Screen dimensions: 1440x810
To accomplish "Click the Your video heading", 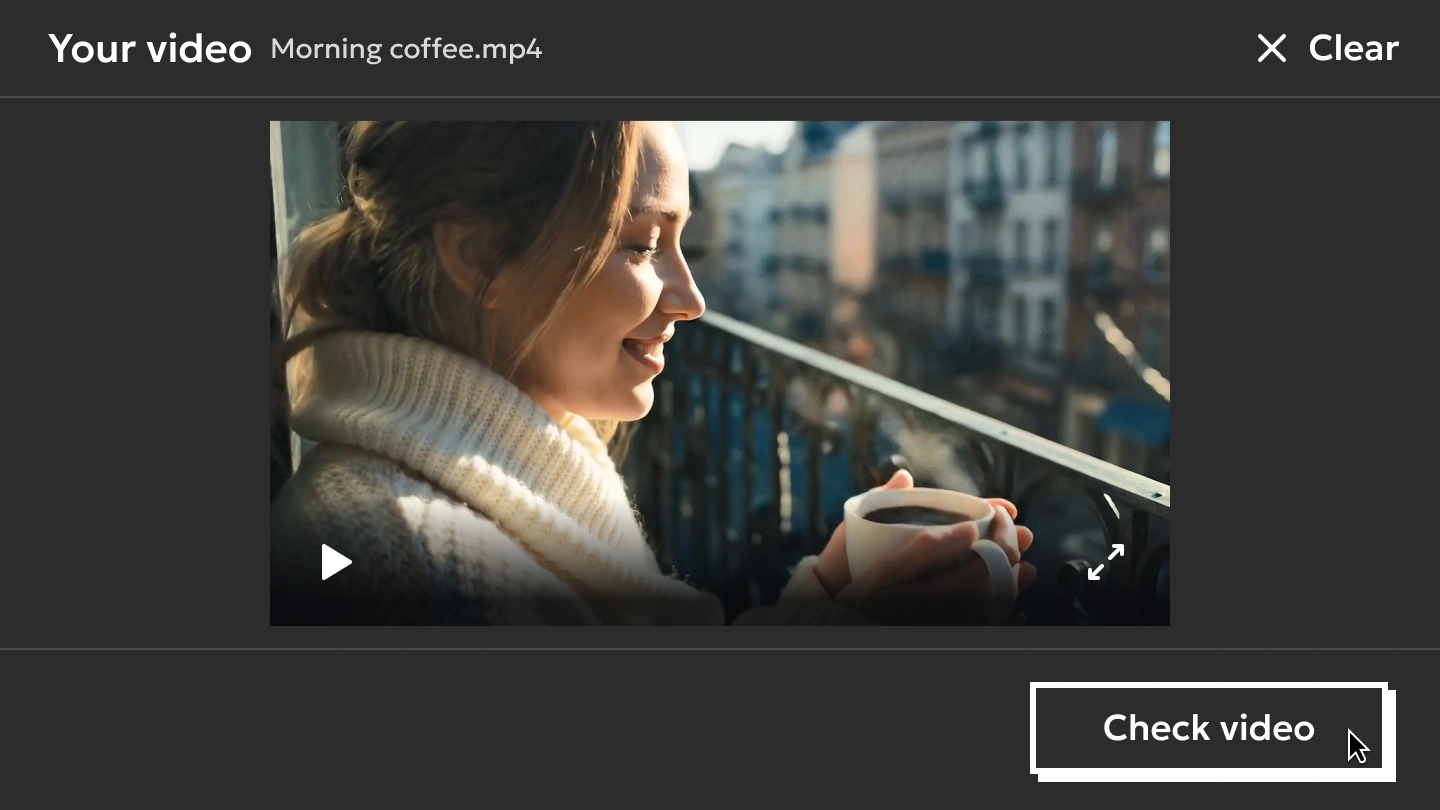I will pyautogui.click(x=150, y=49).
